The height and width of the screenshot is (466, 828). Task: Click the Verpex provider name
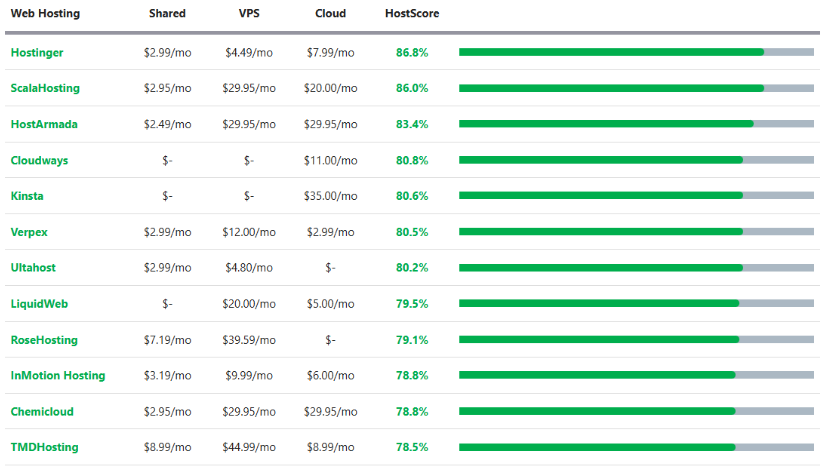tap(29, 232)
